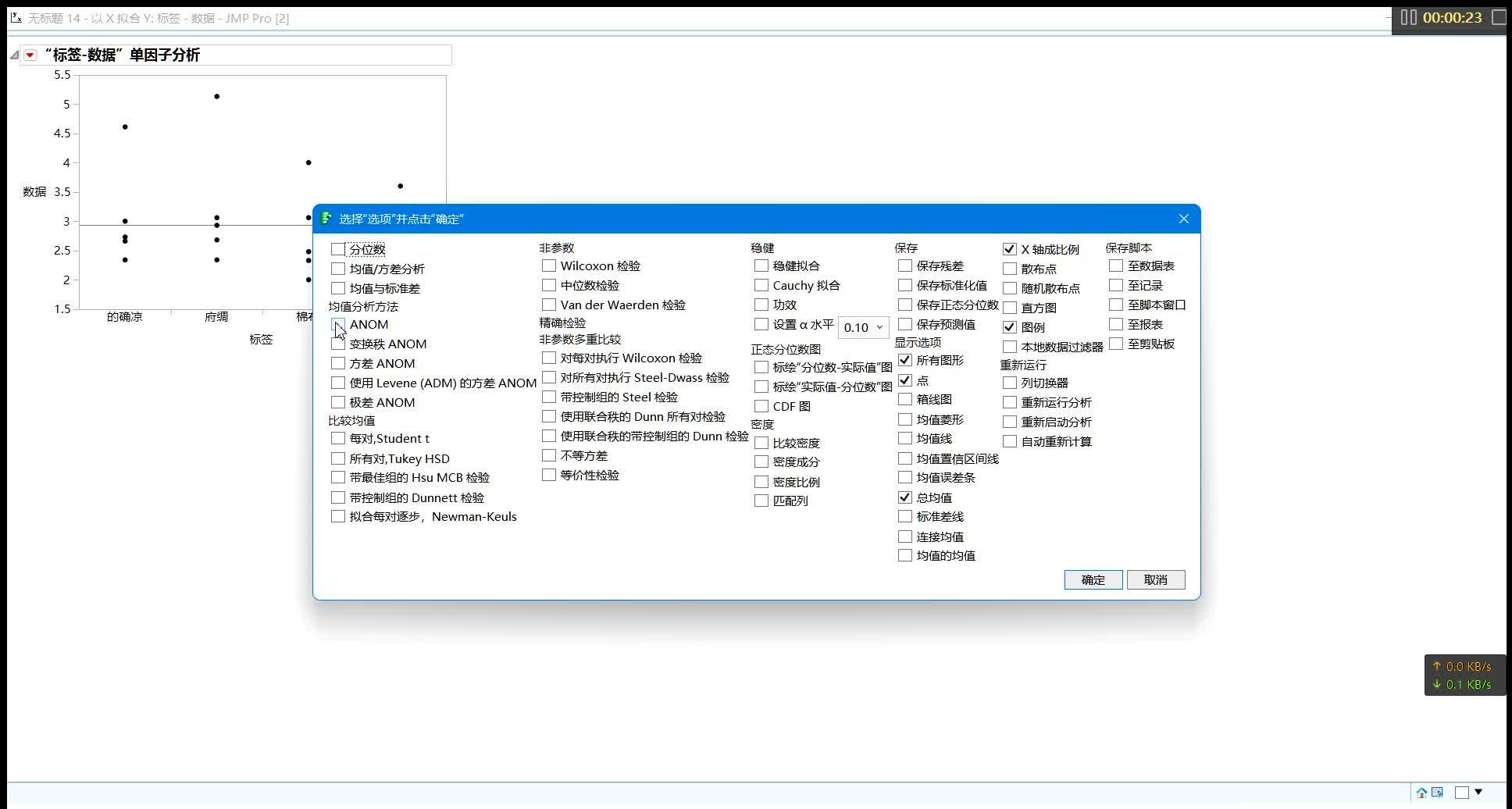The image size is (1512, 809).
Task: Uncheck 总均值 display option
Action: tap(905, 497)
